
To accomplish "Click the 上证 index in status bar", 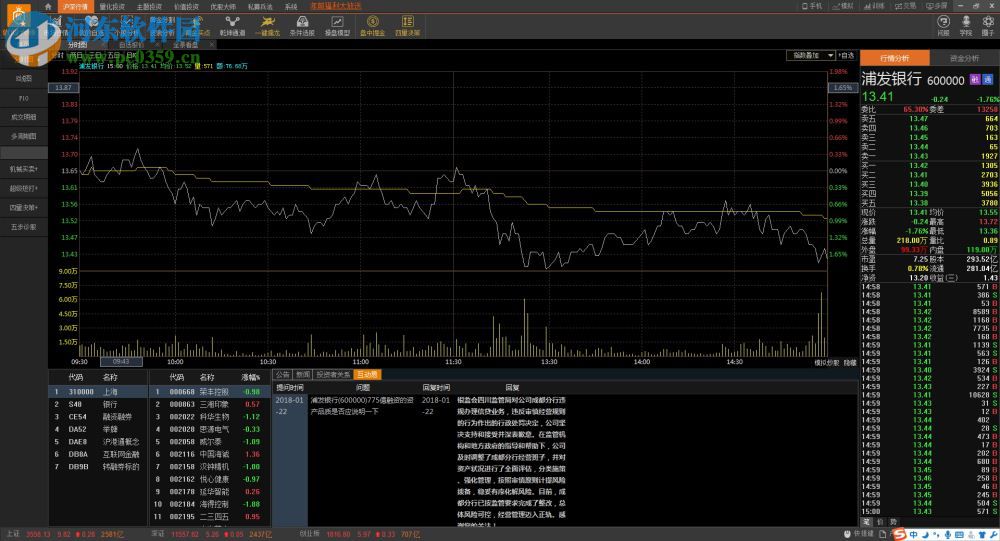I will [13, 534].
